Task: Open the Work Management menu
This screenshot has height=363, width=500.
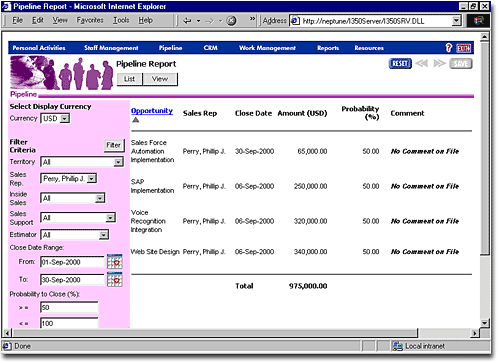Action: point(267,48)
